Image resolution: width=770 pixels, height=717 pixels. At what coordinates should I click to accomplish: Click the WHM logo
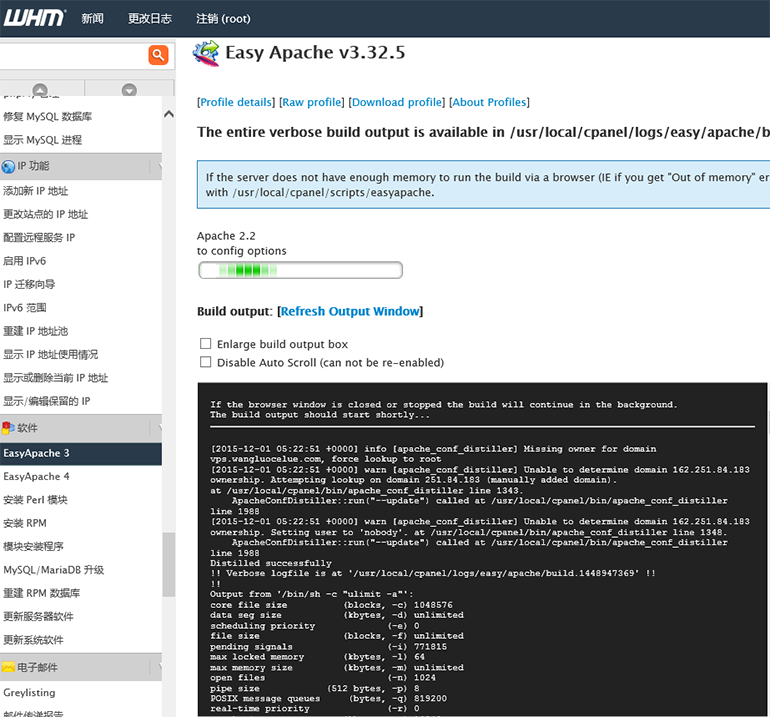[34, 18]
